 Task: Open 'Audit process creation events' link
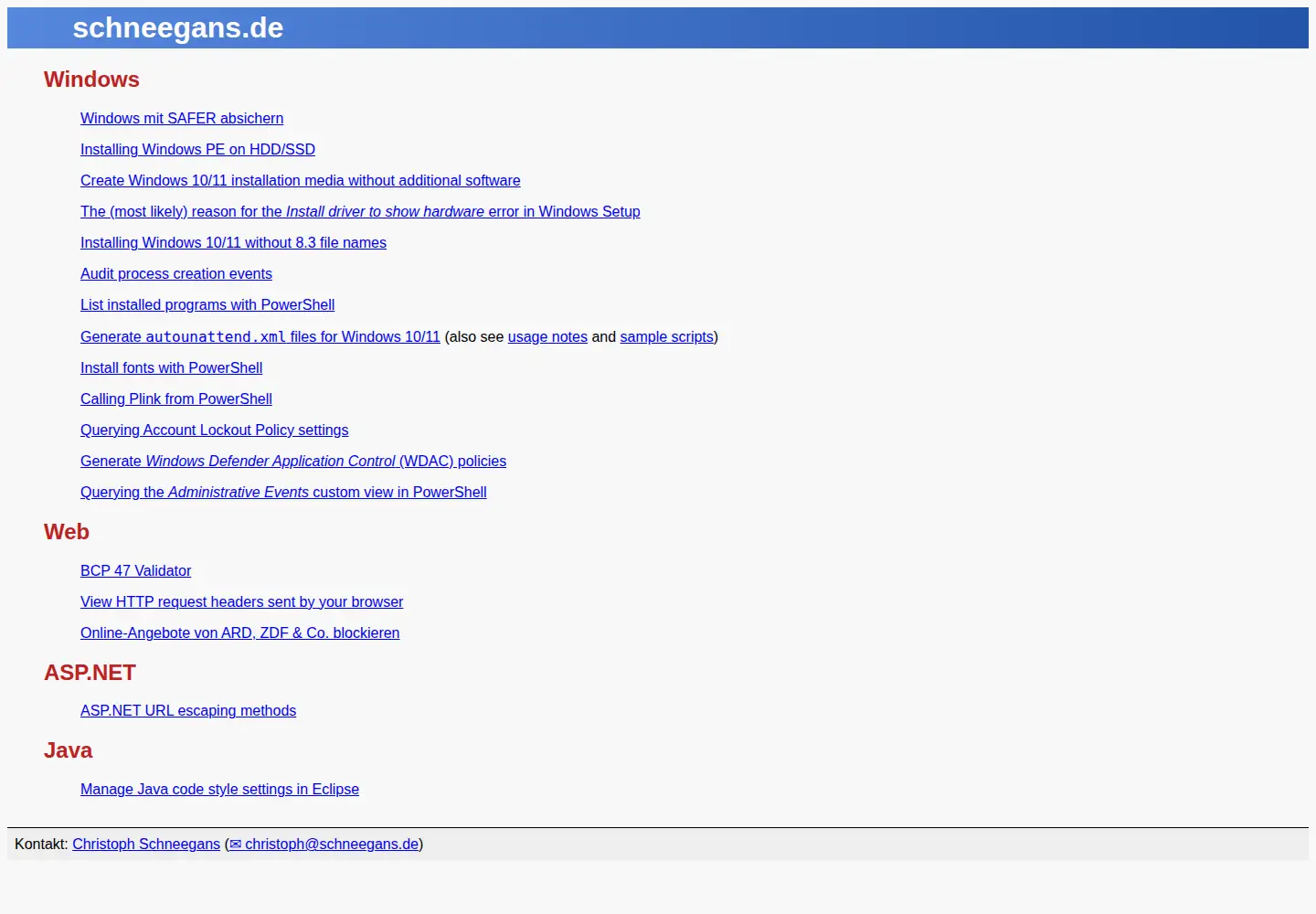pos(176,273)
